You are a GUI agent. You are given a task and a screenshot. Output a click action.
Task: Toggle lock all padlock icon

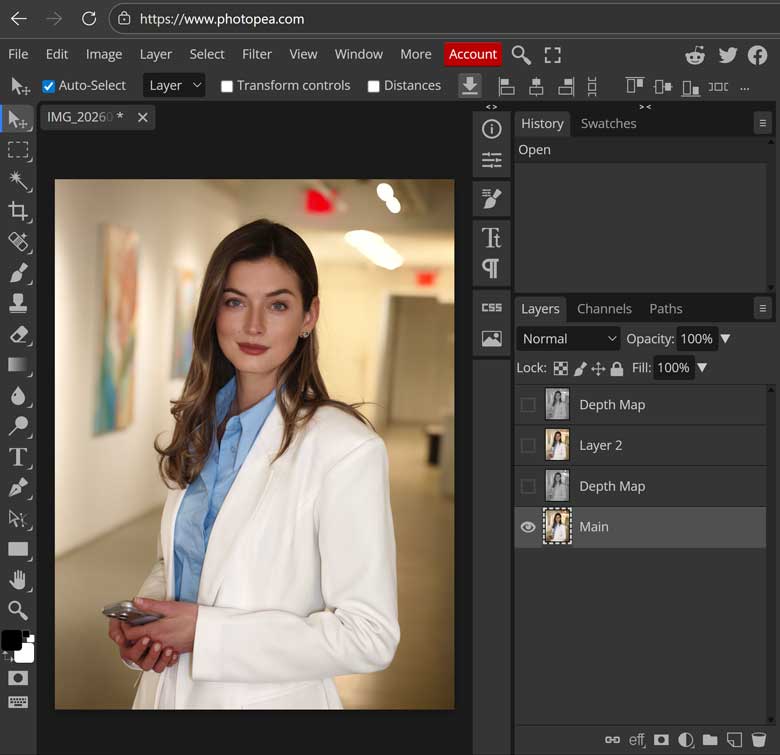[617, 368]
